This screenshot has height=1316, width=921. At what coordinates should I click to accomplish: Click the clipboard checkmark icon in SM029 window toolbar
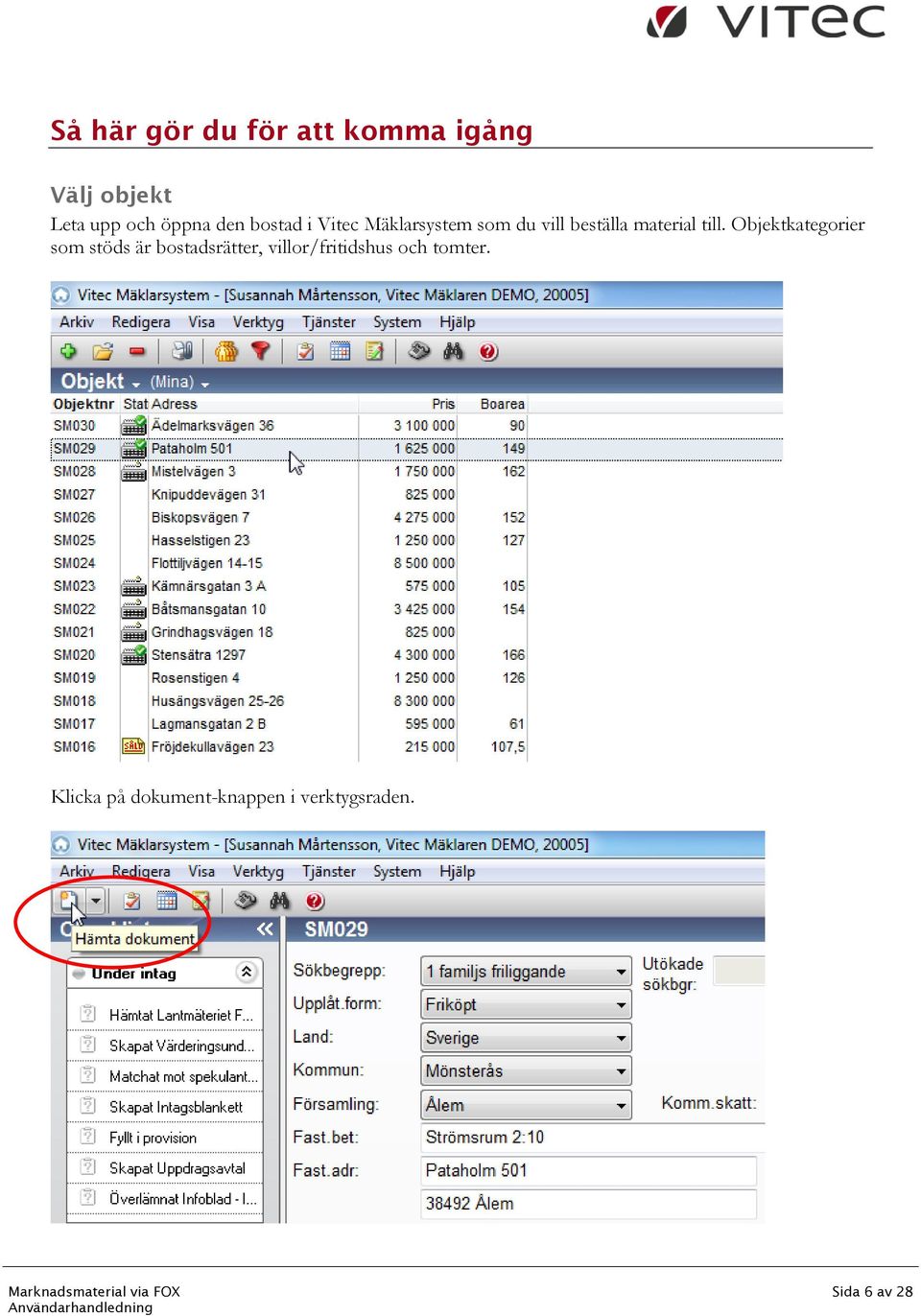click(x=132, y=901)
